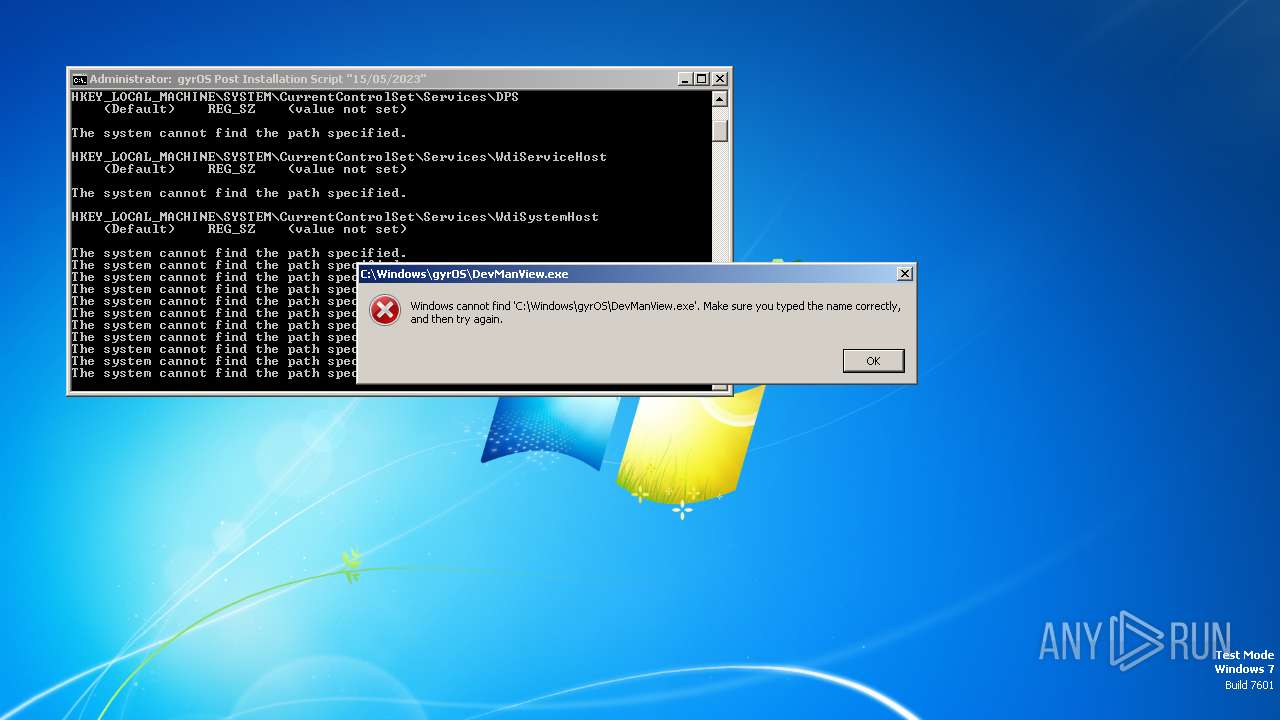Screen dimensions: 1280x720
Task: Select the Services\DPS registry key line
Action: click(295, 97)
